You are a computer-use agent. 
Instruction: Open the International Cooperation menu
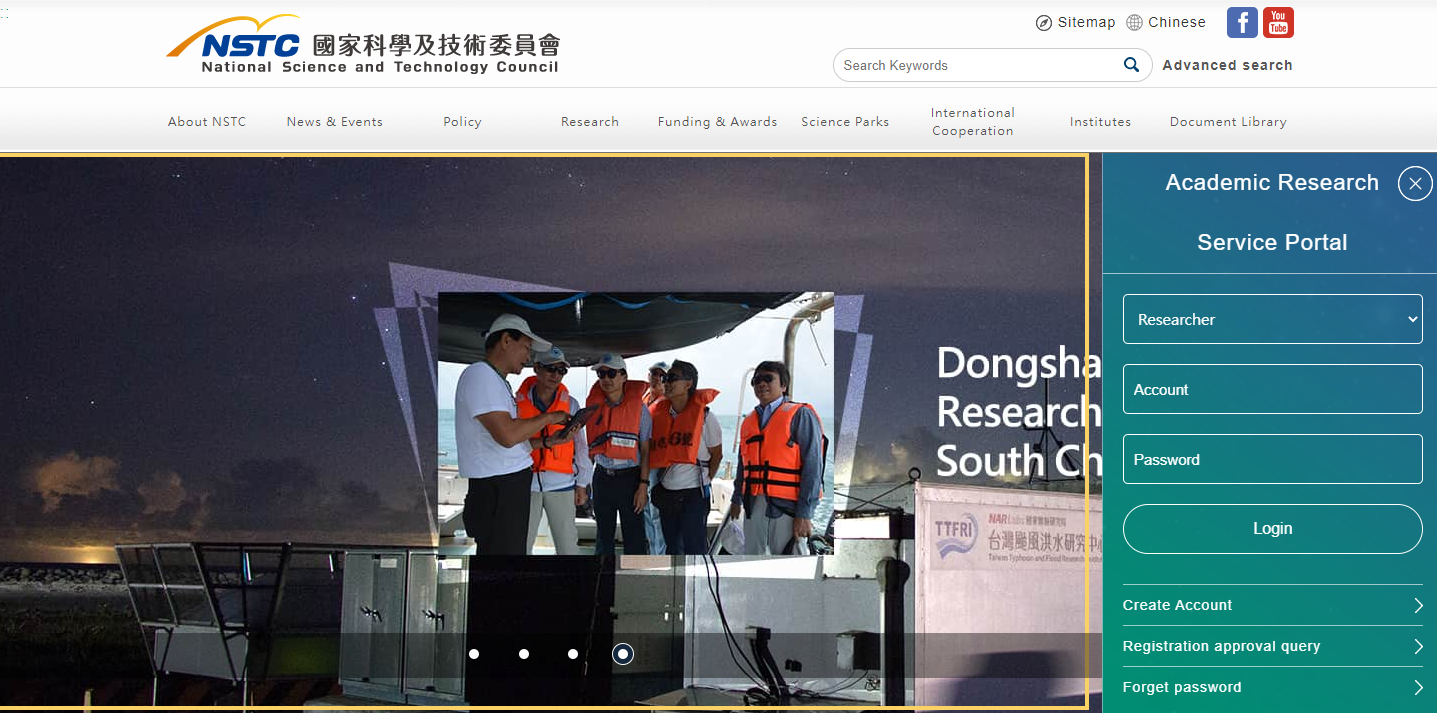click(973, 122)
